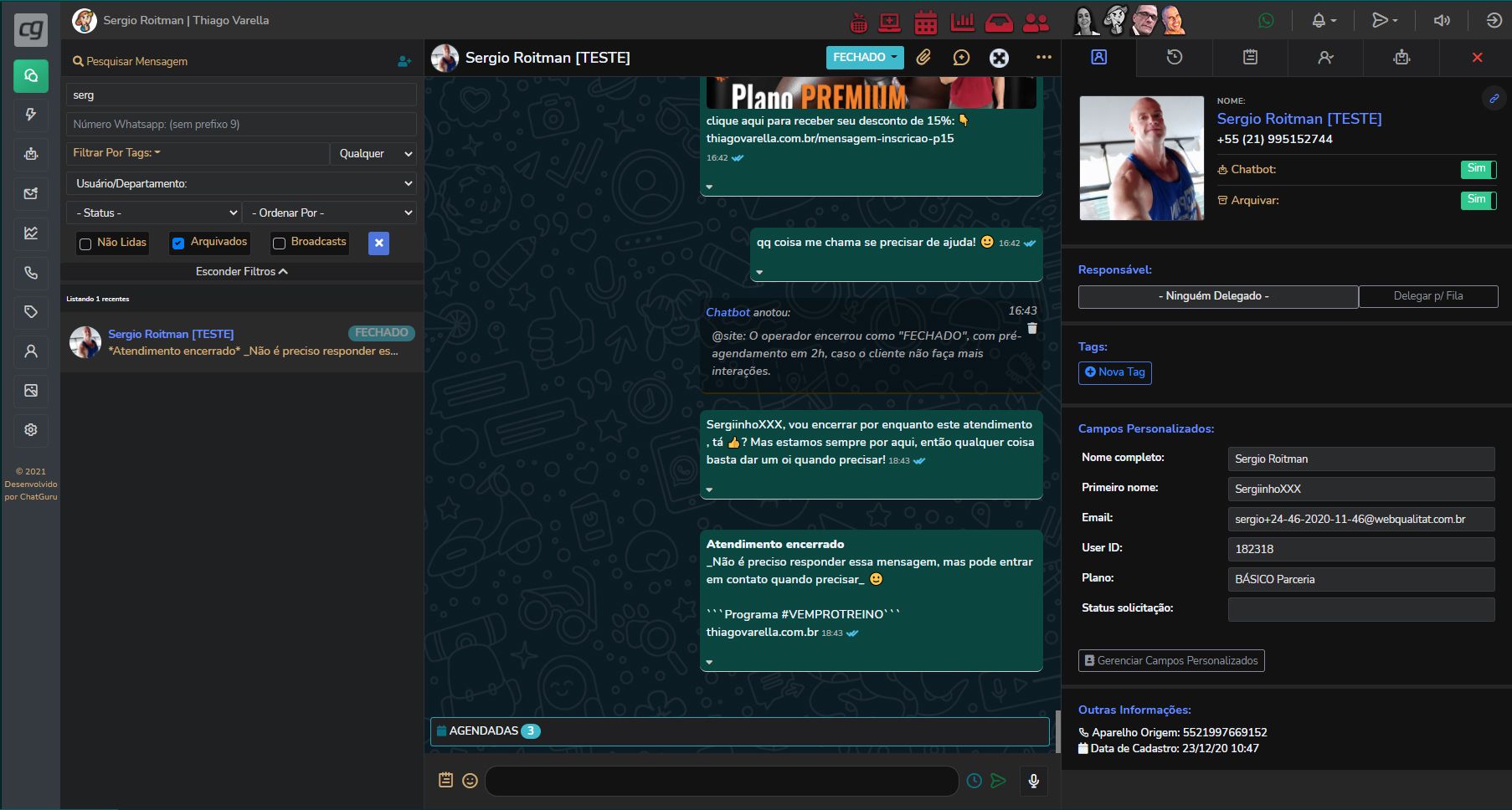Schedule message with the clock icon
This screenshot has width=1512, height=810.
(975, 781)
